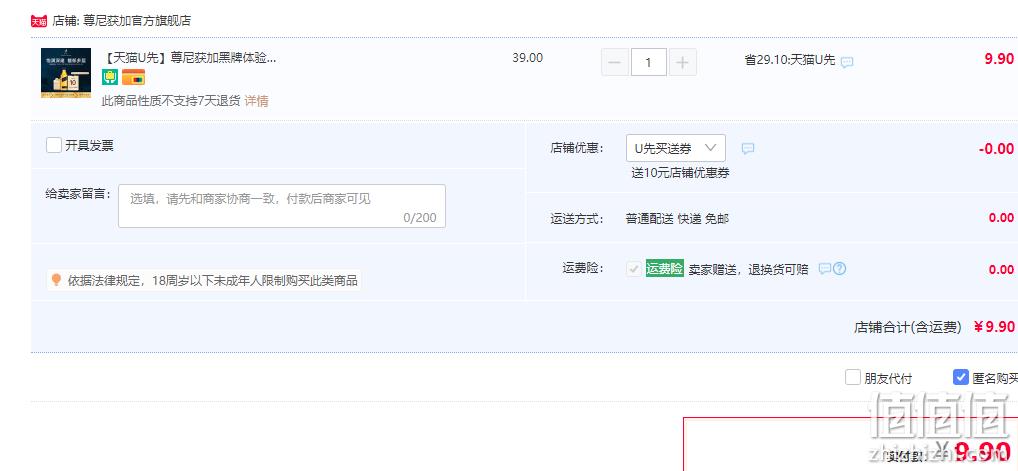Click the green 运费险 label badge
Screen dimensions: 1018x471
[665, 268]
